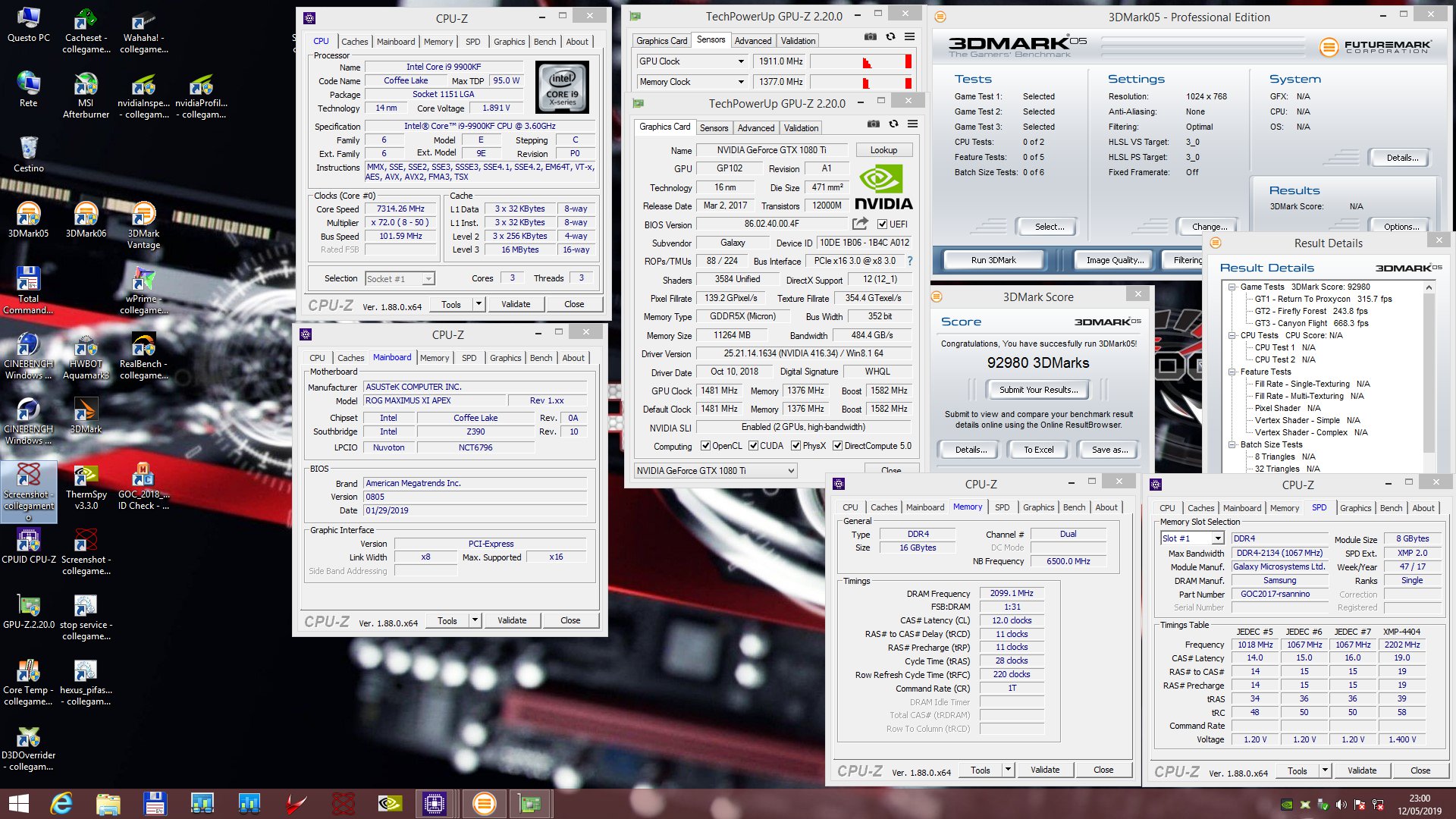Toggle CUDA checkbox in GPU-Z
This screenshot has width=1456, height=819.
tap(754, 446)
